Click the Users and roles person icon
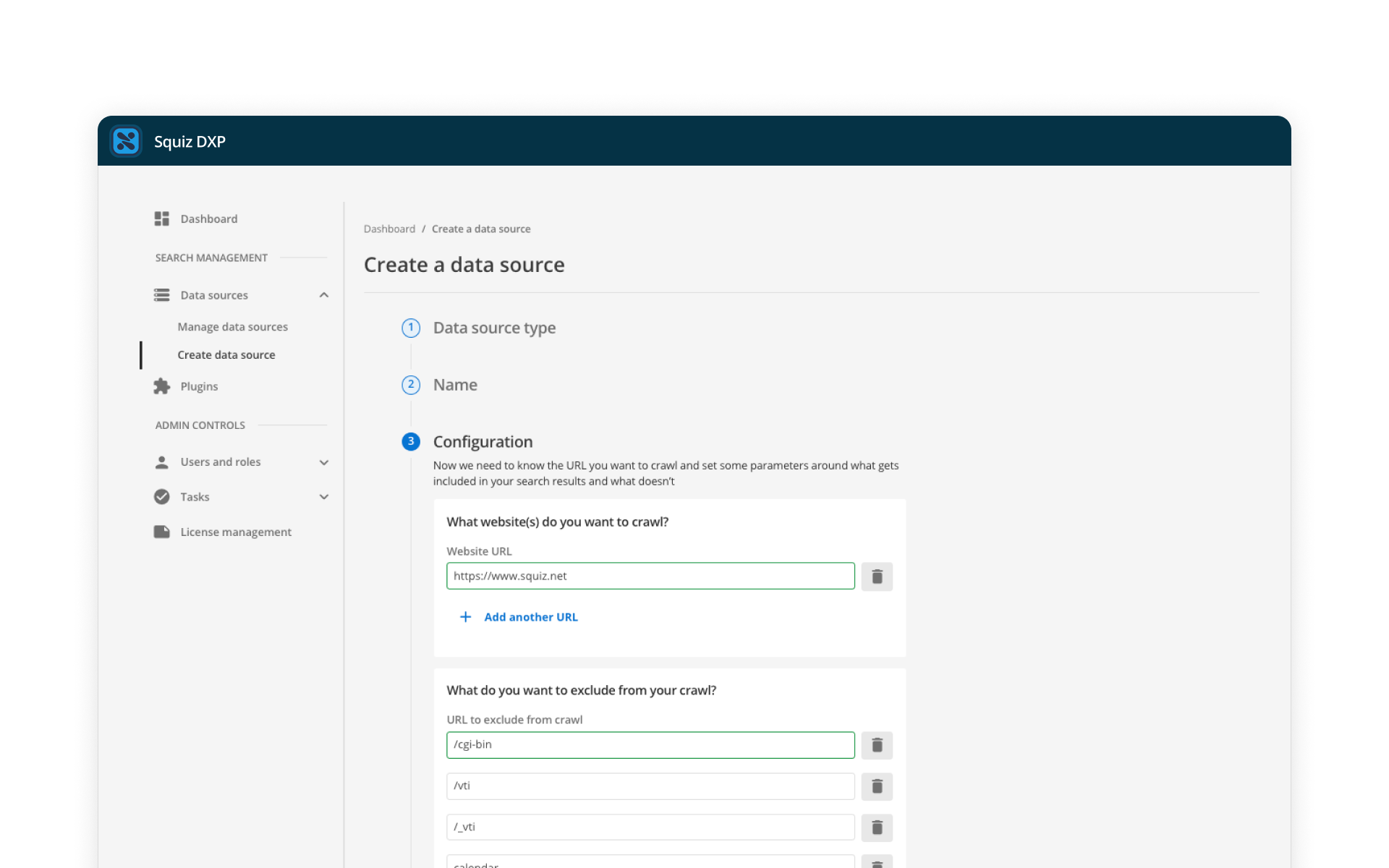This screenshot has height=868, width=1389. 161,462
